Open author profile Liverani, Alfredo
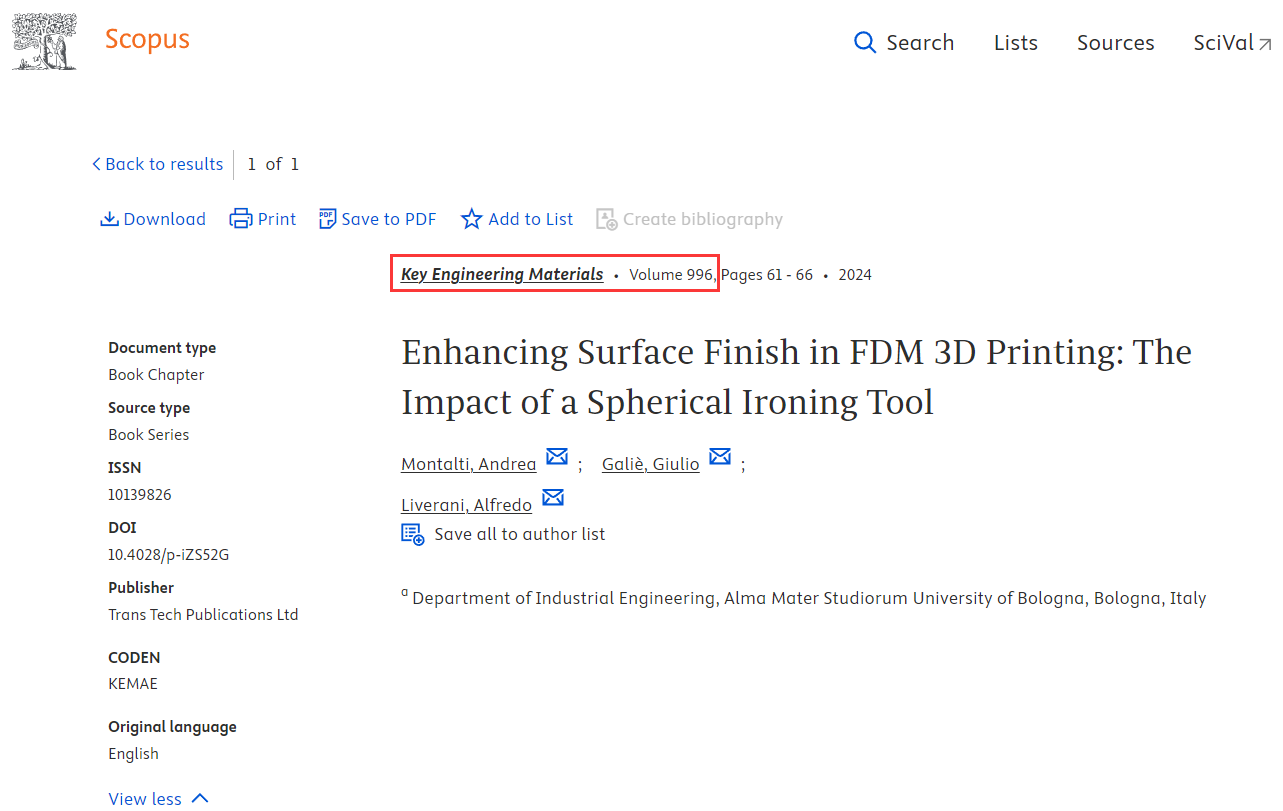The width and height of the screenshot is (1283, 811). [x=467, y=505]
